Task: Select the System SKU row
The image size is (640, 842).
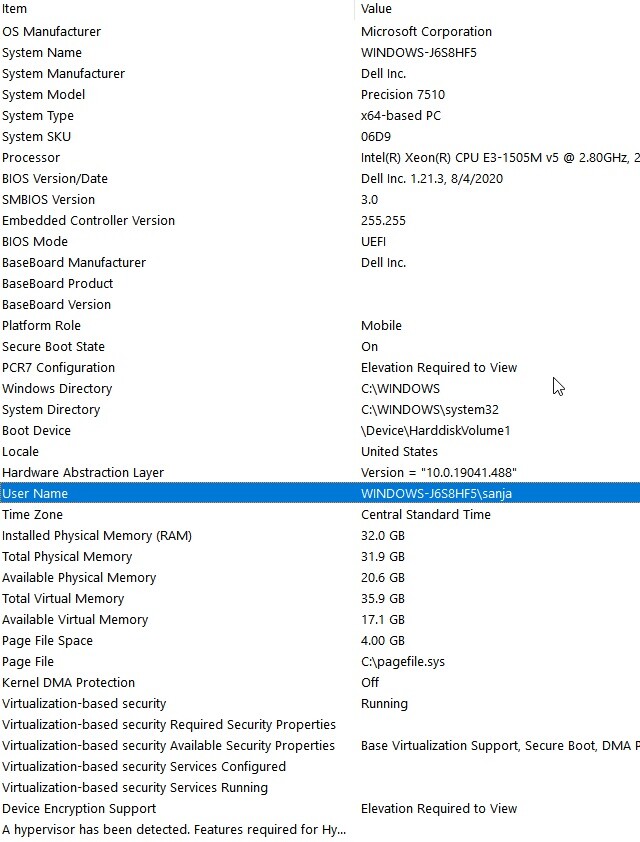Action: [x=320, y=136]
